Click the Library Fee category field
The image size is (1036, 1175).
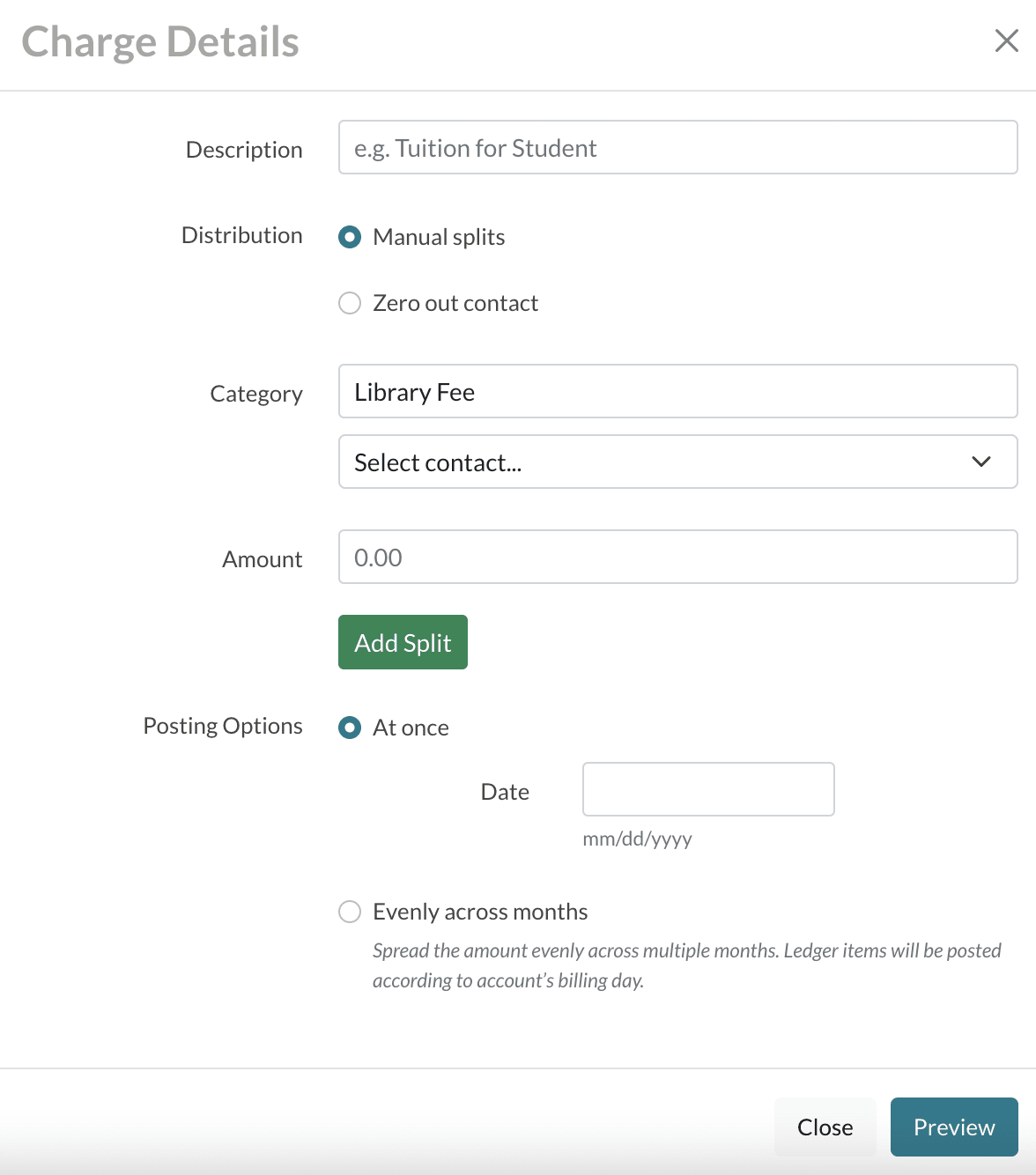click(x=677, y=392)
